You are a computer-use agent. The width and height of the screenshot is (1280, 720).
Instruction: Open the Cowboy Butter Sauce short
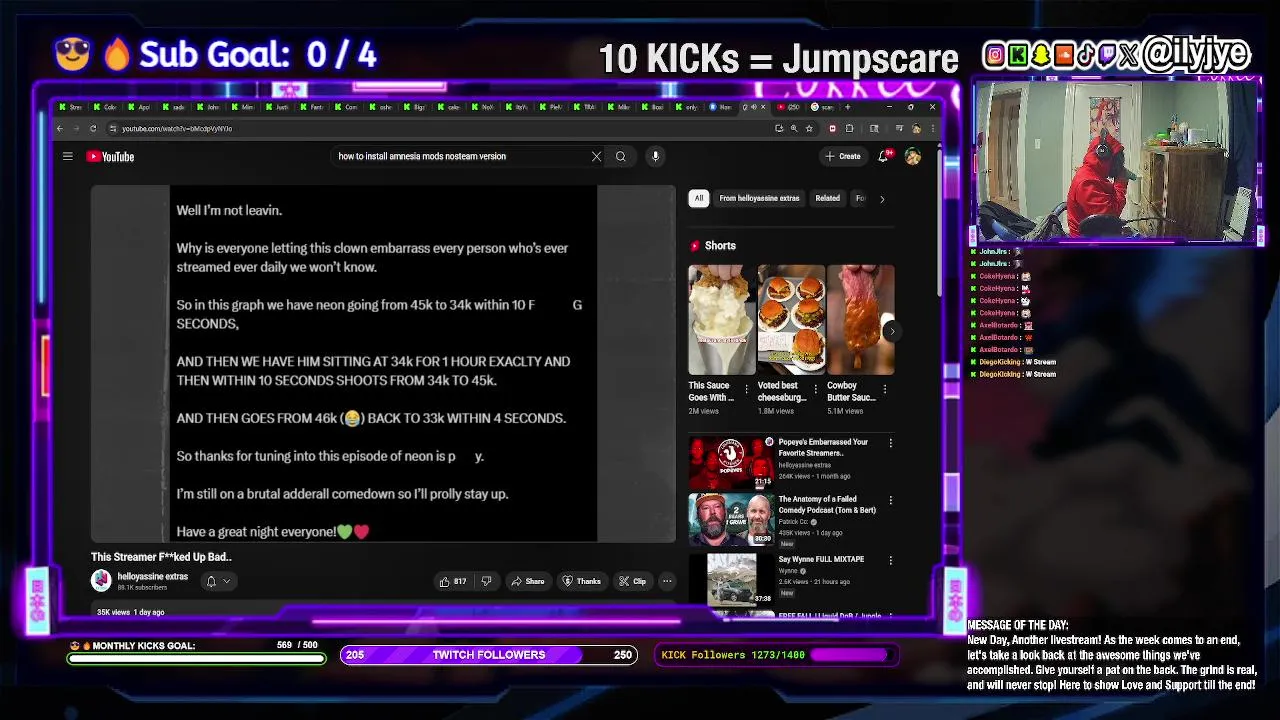(x=860, y=320)
